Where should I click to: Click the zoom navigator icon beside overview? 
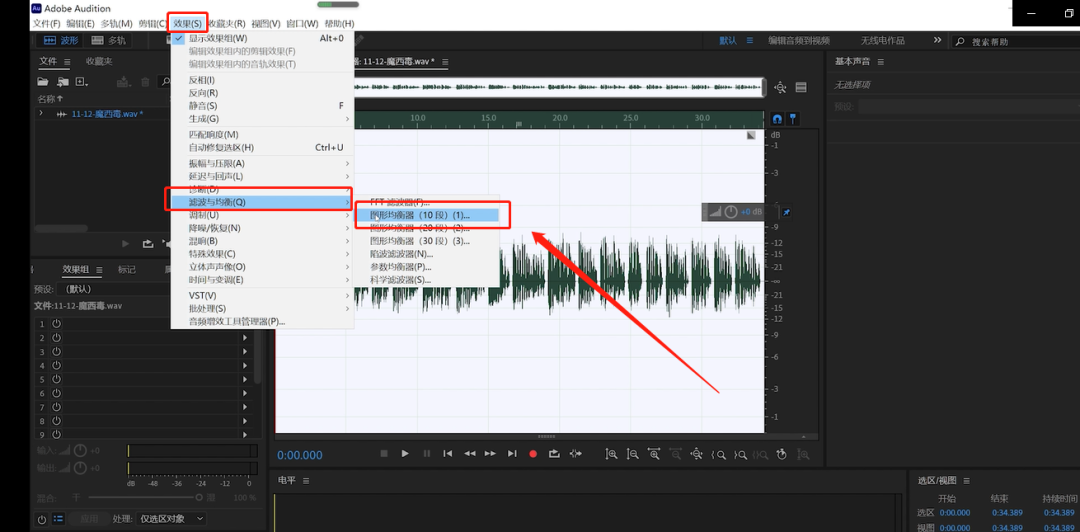pos(780,88)
